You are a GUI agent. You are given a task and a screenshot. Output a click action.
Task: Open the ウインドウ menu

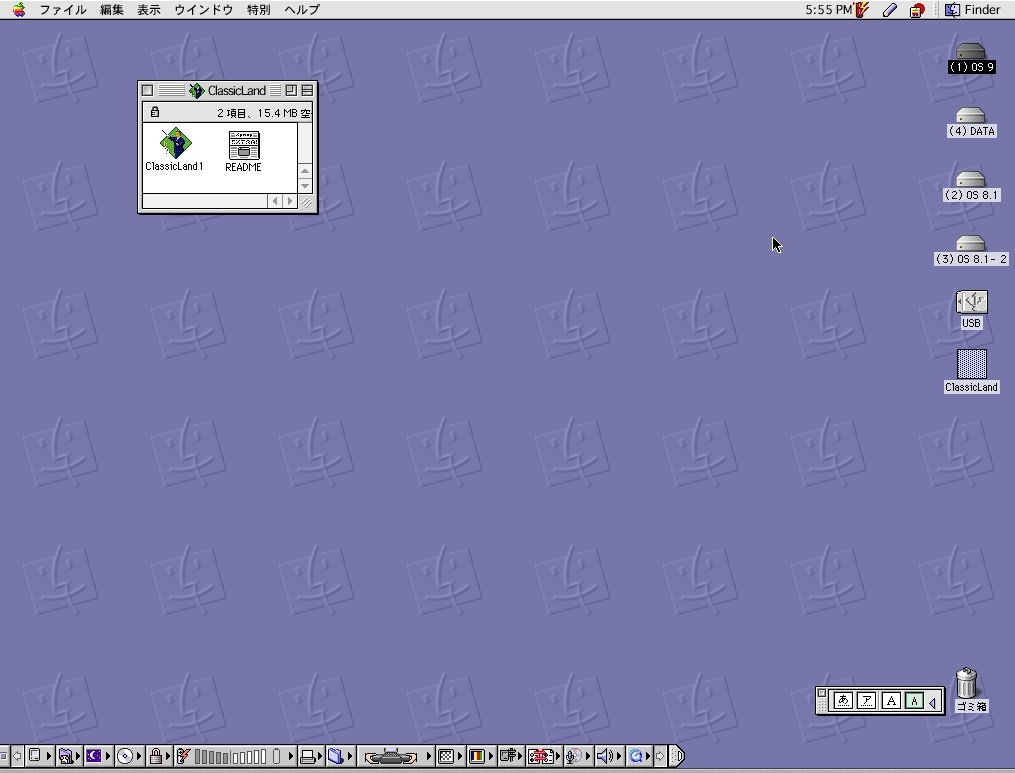(203, 10)
